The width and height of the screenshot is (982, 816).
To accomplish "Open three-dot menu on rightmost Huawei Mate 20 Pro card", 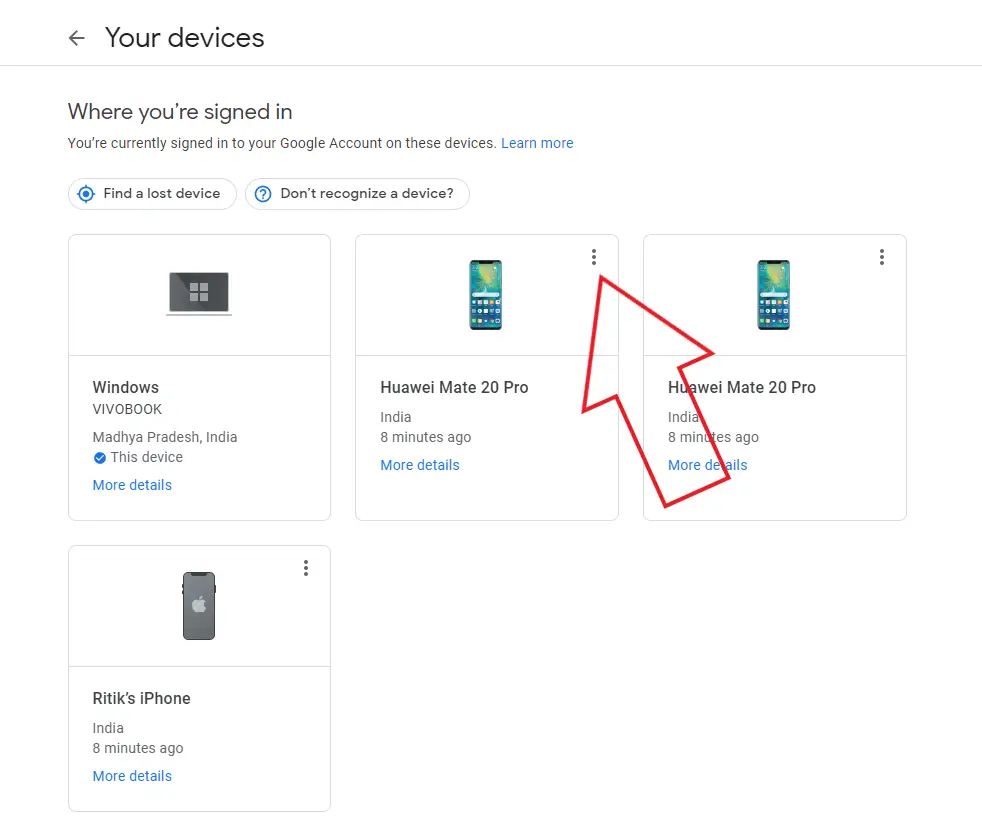I will pos(882,257).
